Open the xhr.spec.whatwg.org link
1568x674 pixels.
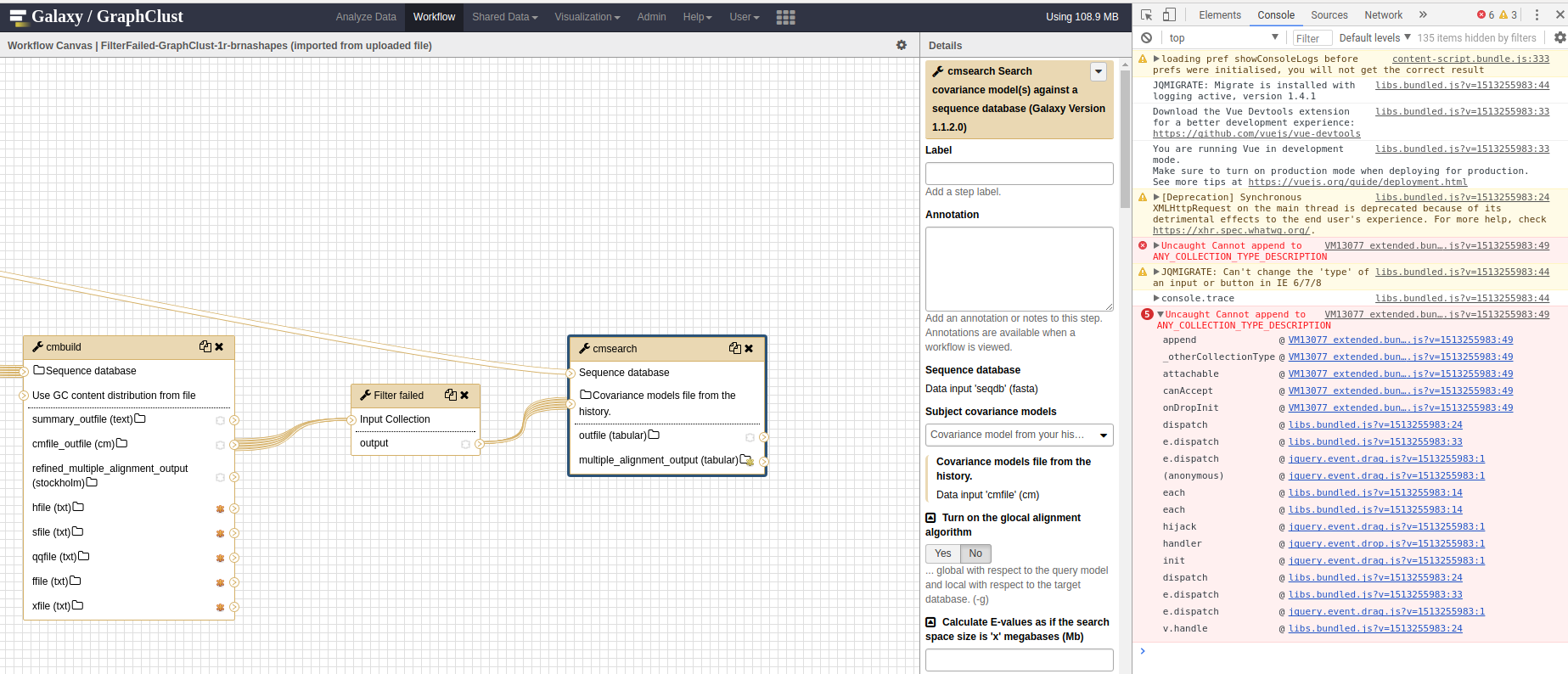[x=1232, y=230]
